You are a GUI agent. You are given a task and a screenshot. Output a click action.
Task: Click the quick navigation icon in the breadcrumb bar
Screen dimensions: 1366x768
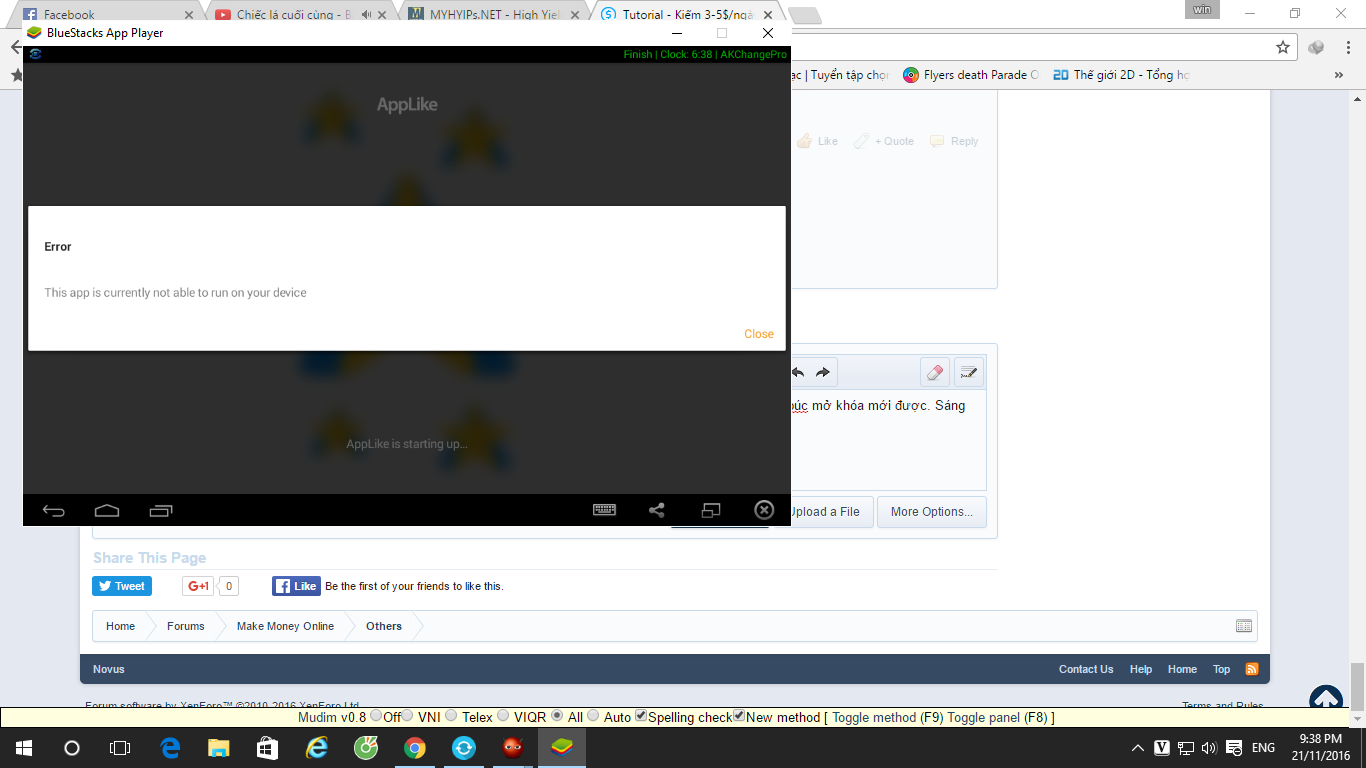[1244, 626]
